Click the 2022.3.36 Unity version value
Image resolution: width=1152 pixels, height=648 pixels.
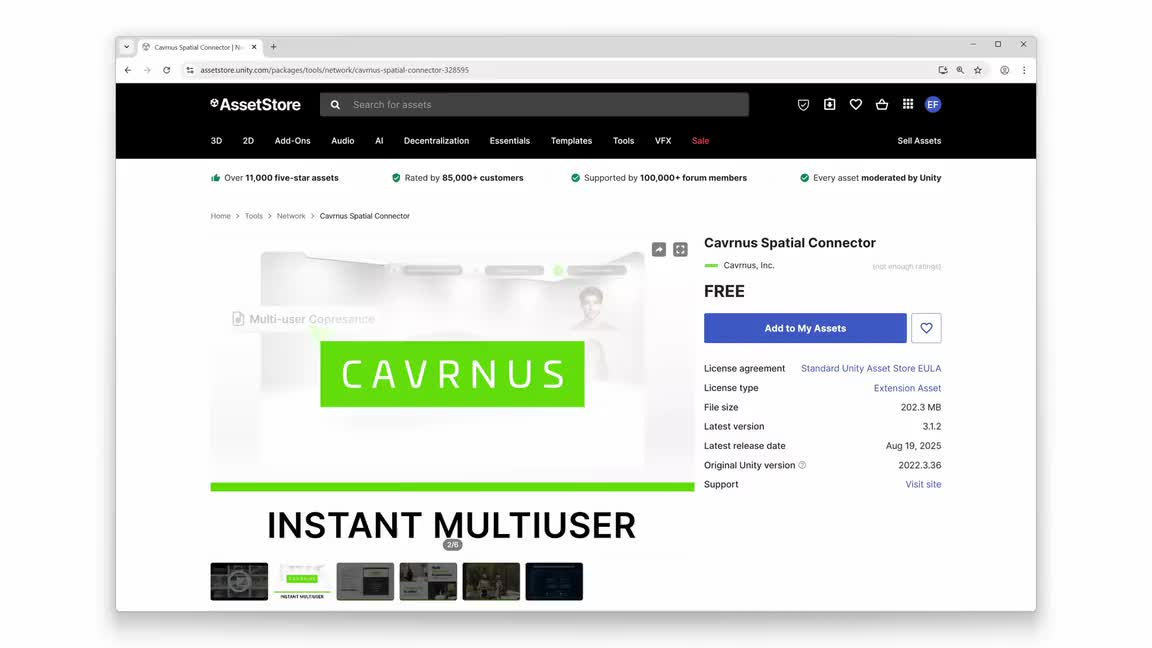point(919,465)
